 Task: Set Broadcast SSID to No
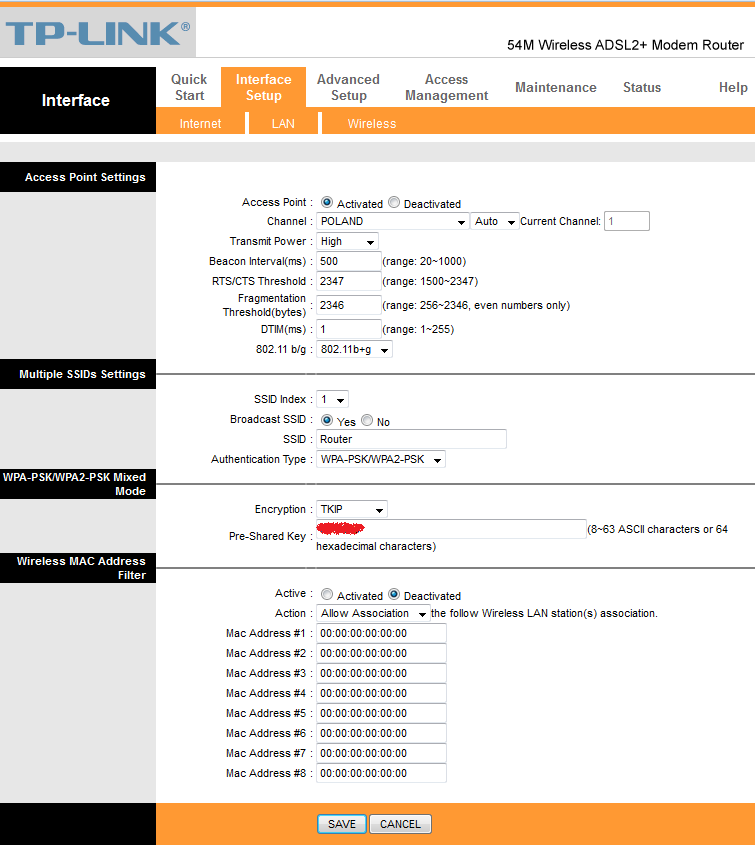[367, 420]
